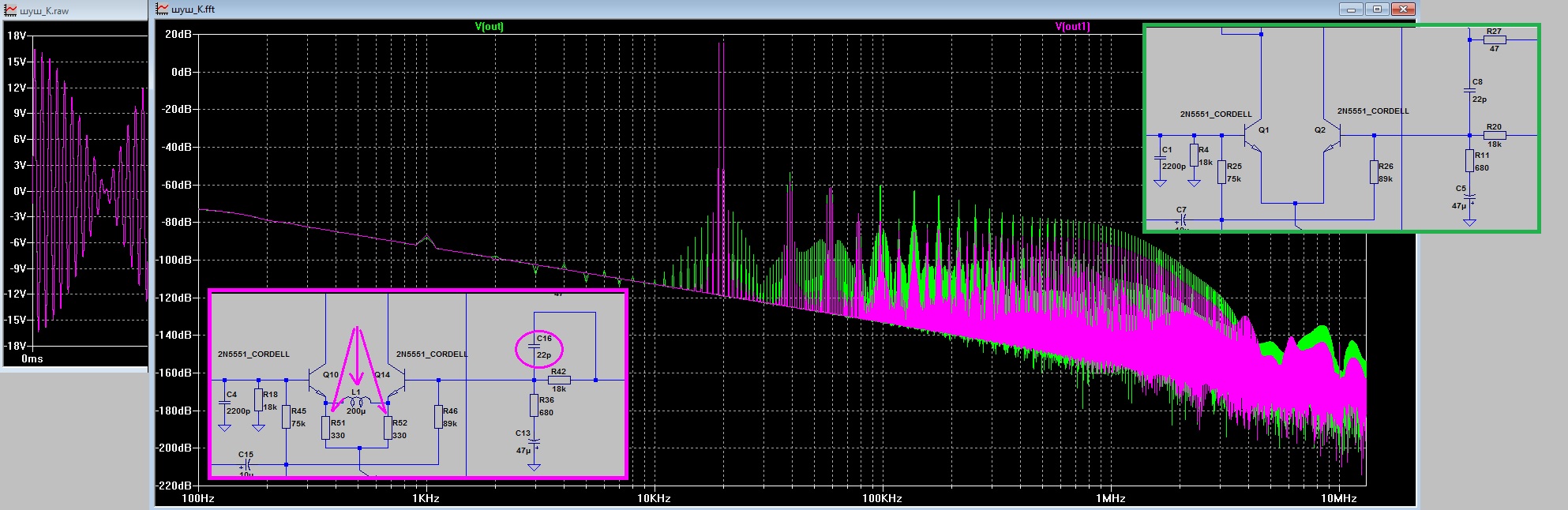Click the -100dB magnitude axis label
The width and height of the screenshot is (1568, 510).
[x=174, y=260]
